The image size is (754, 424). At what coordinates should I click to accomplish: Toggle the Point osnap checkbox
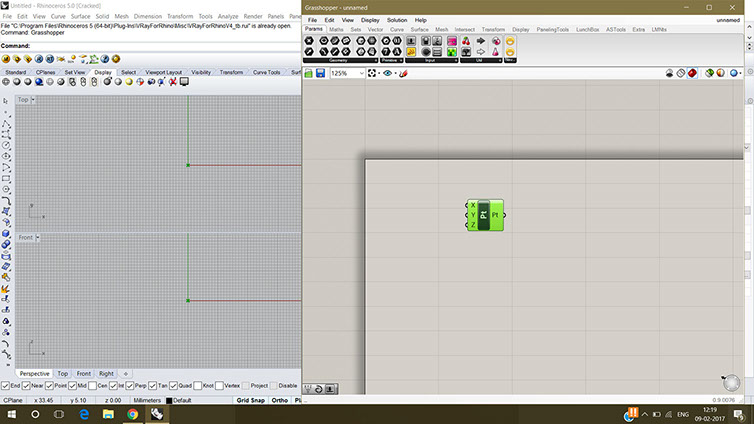[x=49, y=386]
